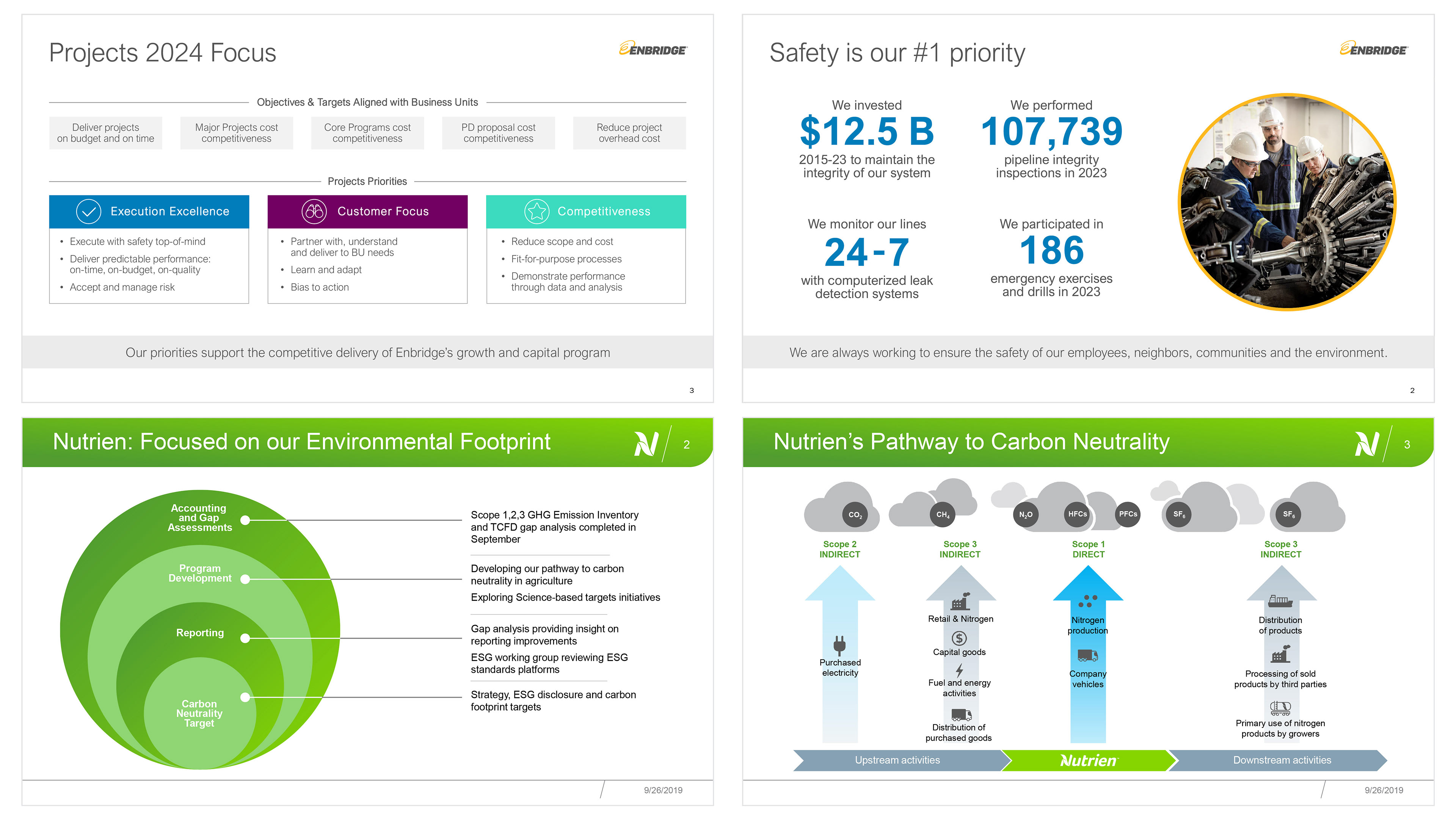
Task: Click the 'Projects Priorities' divider heading
Action: tap(367, 182)
